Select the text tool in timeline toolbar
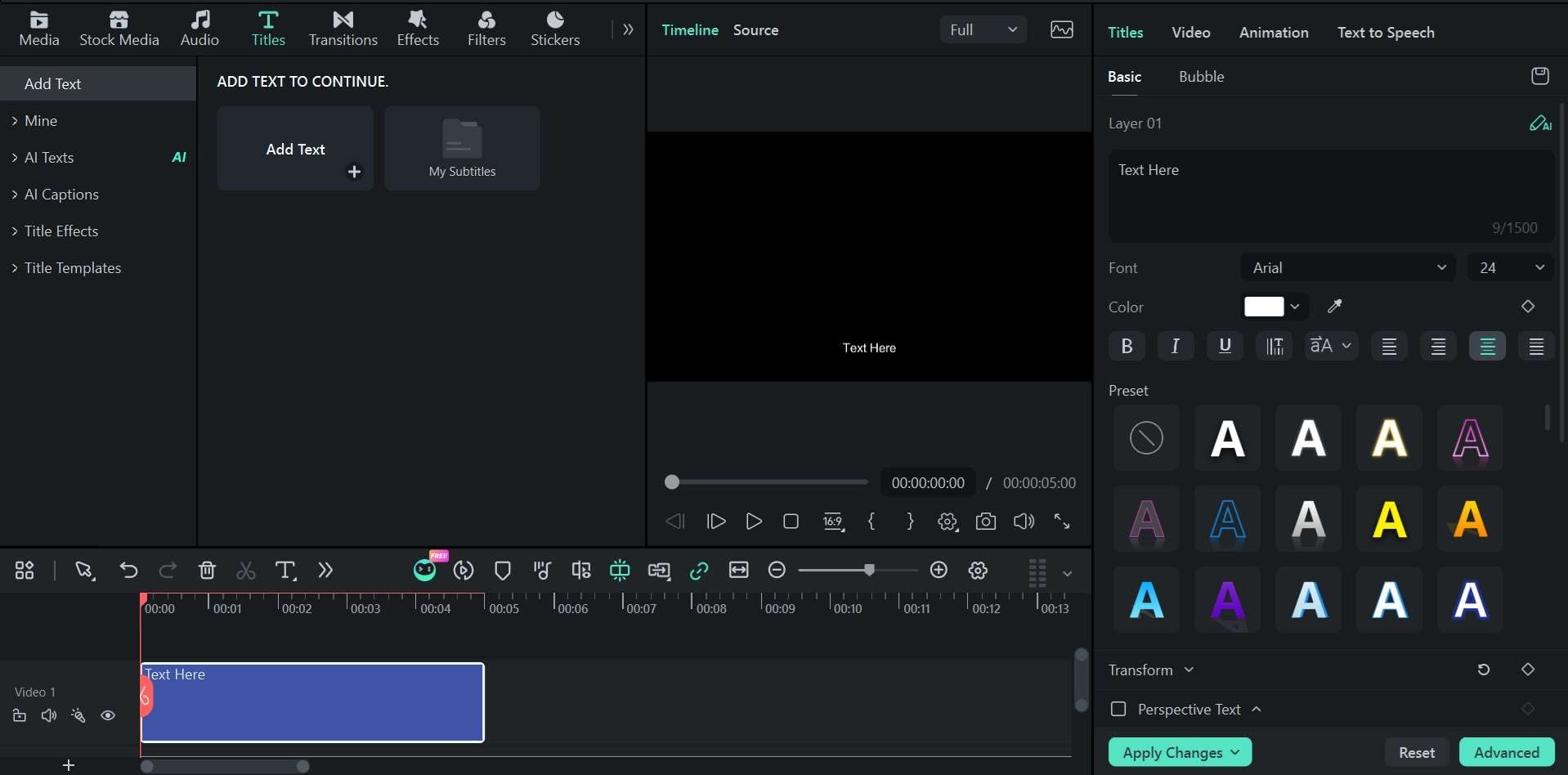1568x775 pixels. (x=285, y=571)
